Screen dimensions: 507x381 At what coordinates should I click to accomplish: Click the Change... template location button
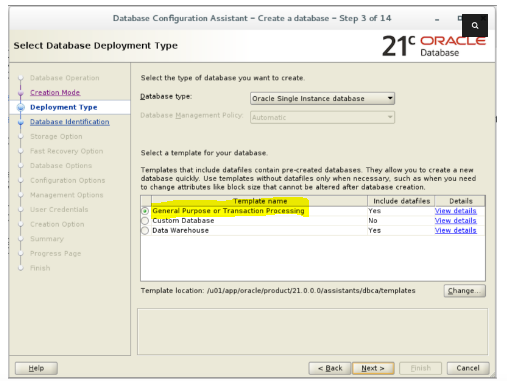464,291
